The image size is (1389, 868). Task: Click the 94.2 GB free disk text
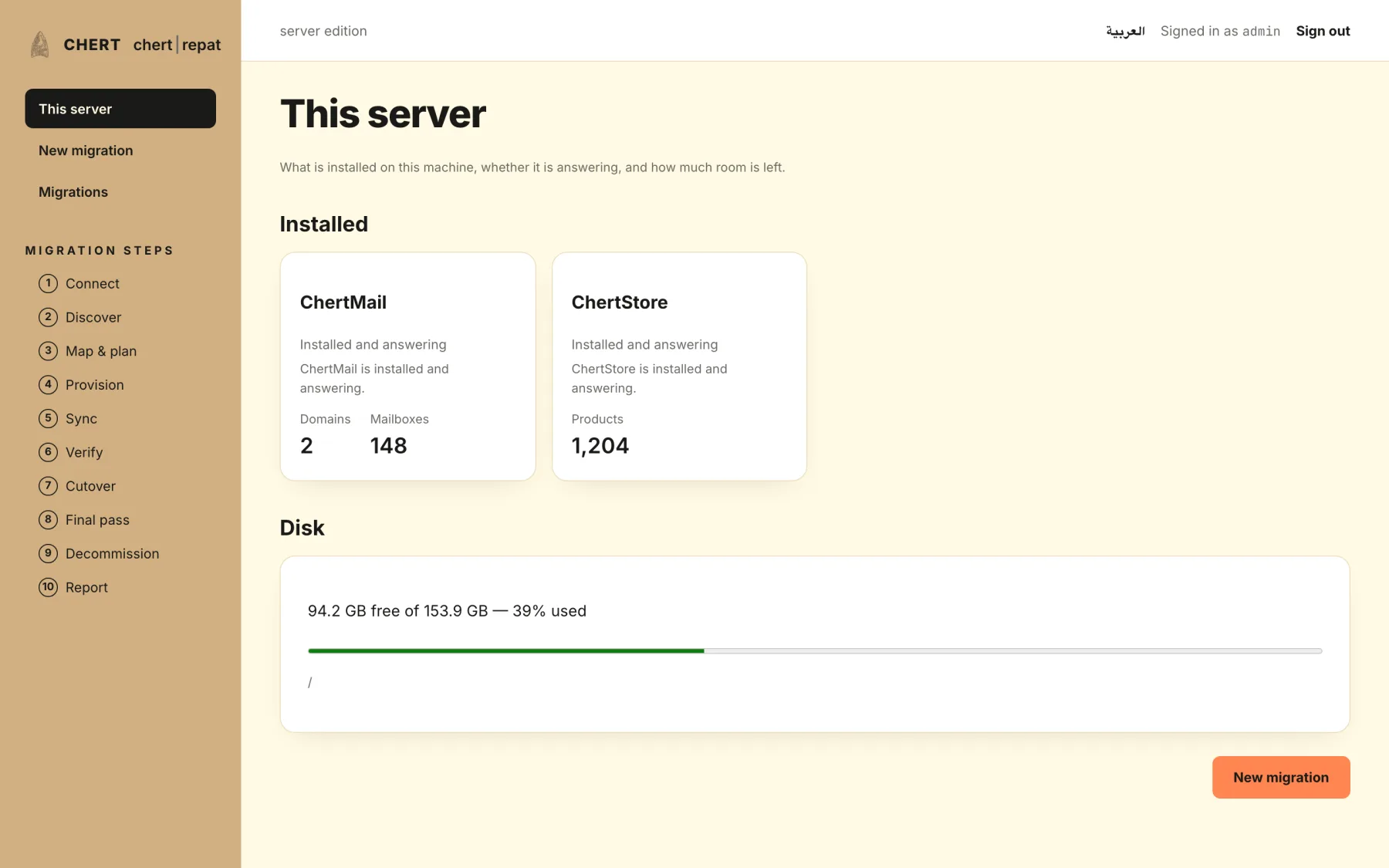pos(447,611)
